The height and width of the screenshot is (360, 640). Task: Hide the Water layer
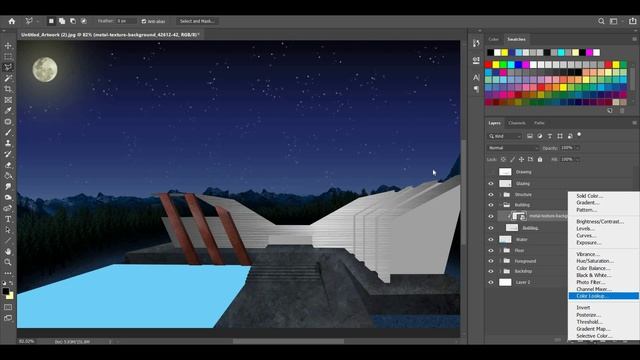tap(491, 240)
